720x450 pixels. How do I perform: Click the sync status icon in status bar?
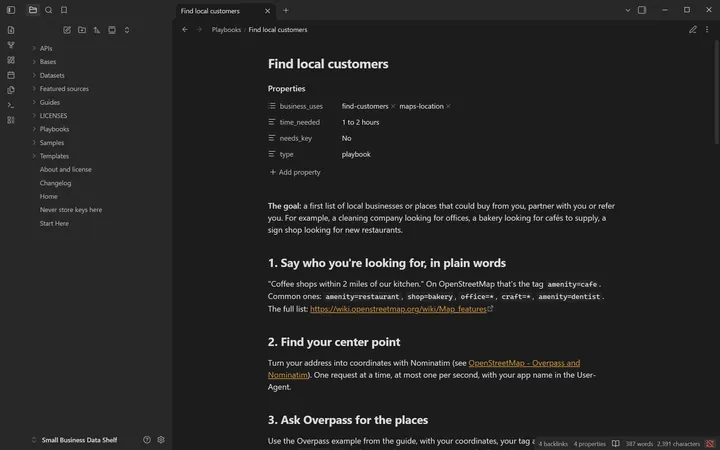click(x=710, y=444)
